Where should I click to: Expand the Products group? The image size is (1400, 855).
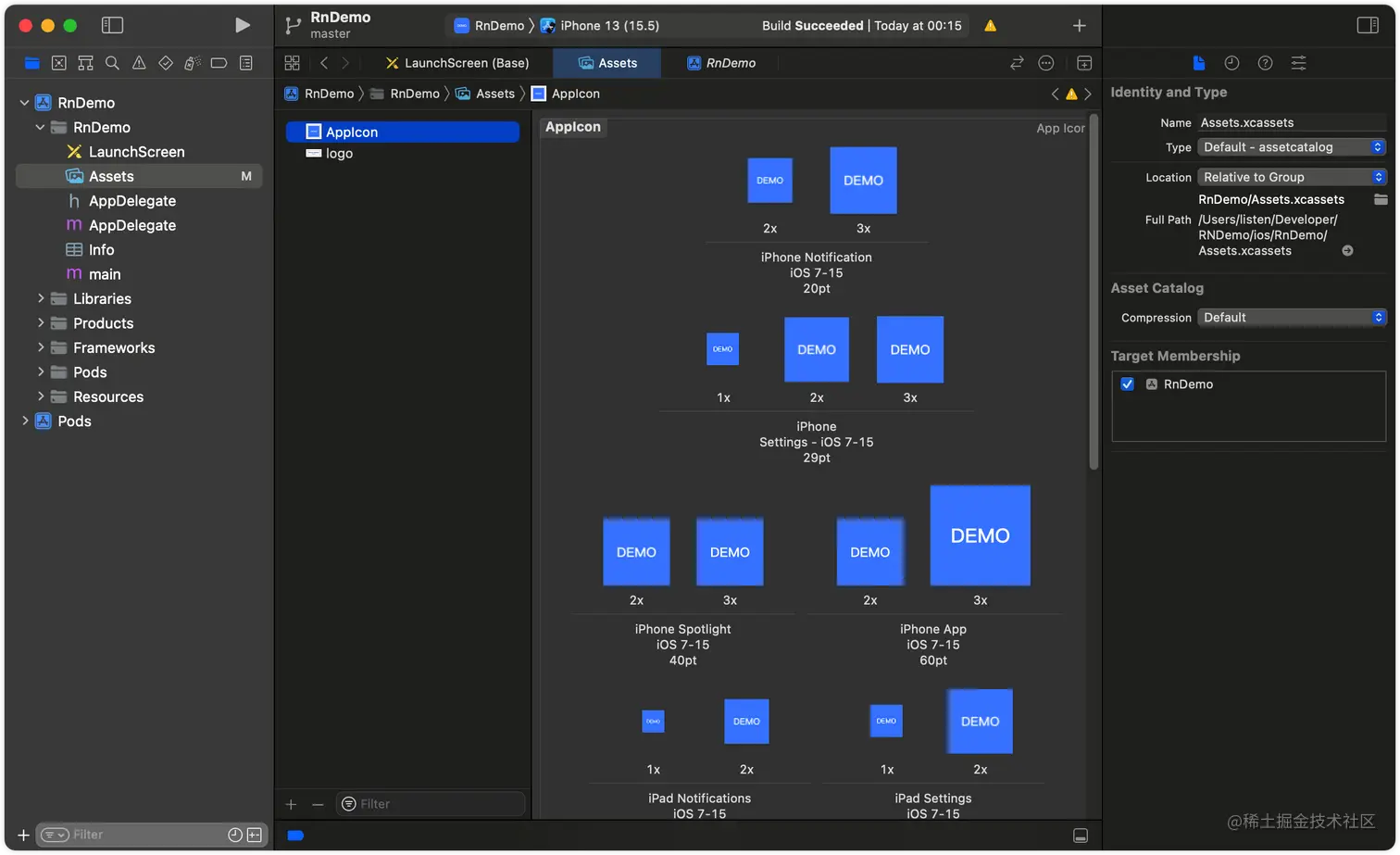coord(41,323)
